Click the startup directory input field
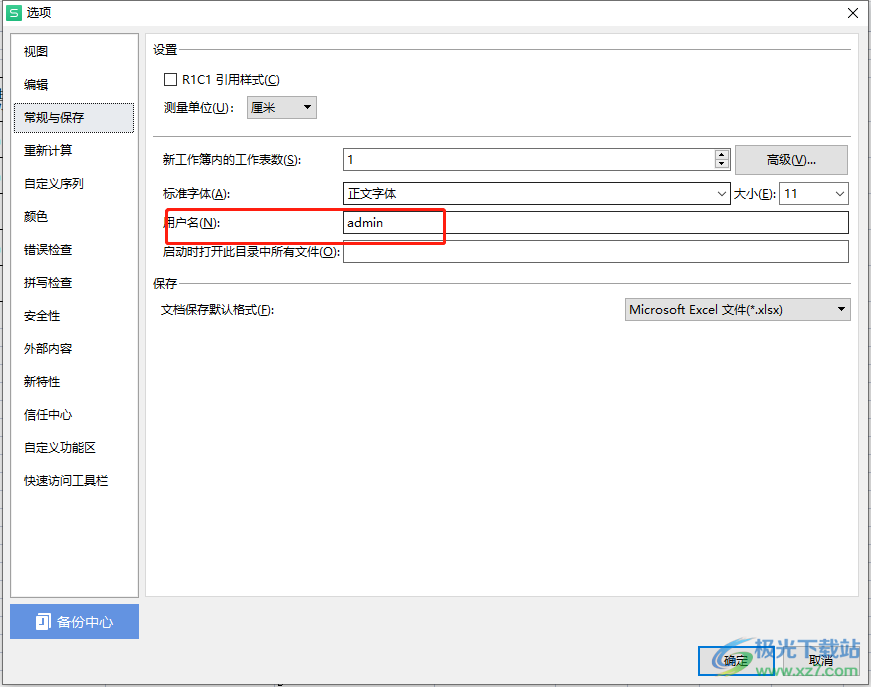 [595, 252]
